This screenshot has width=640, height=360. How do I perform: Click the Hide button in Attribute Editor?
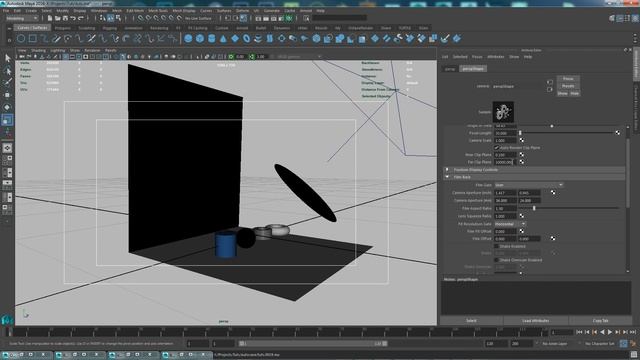[575, 93]
